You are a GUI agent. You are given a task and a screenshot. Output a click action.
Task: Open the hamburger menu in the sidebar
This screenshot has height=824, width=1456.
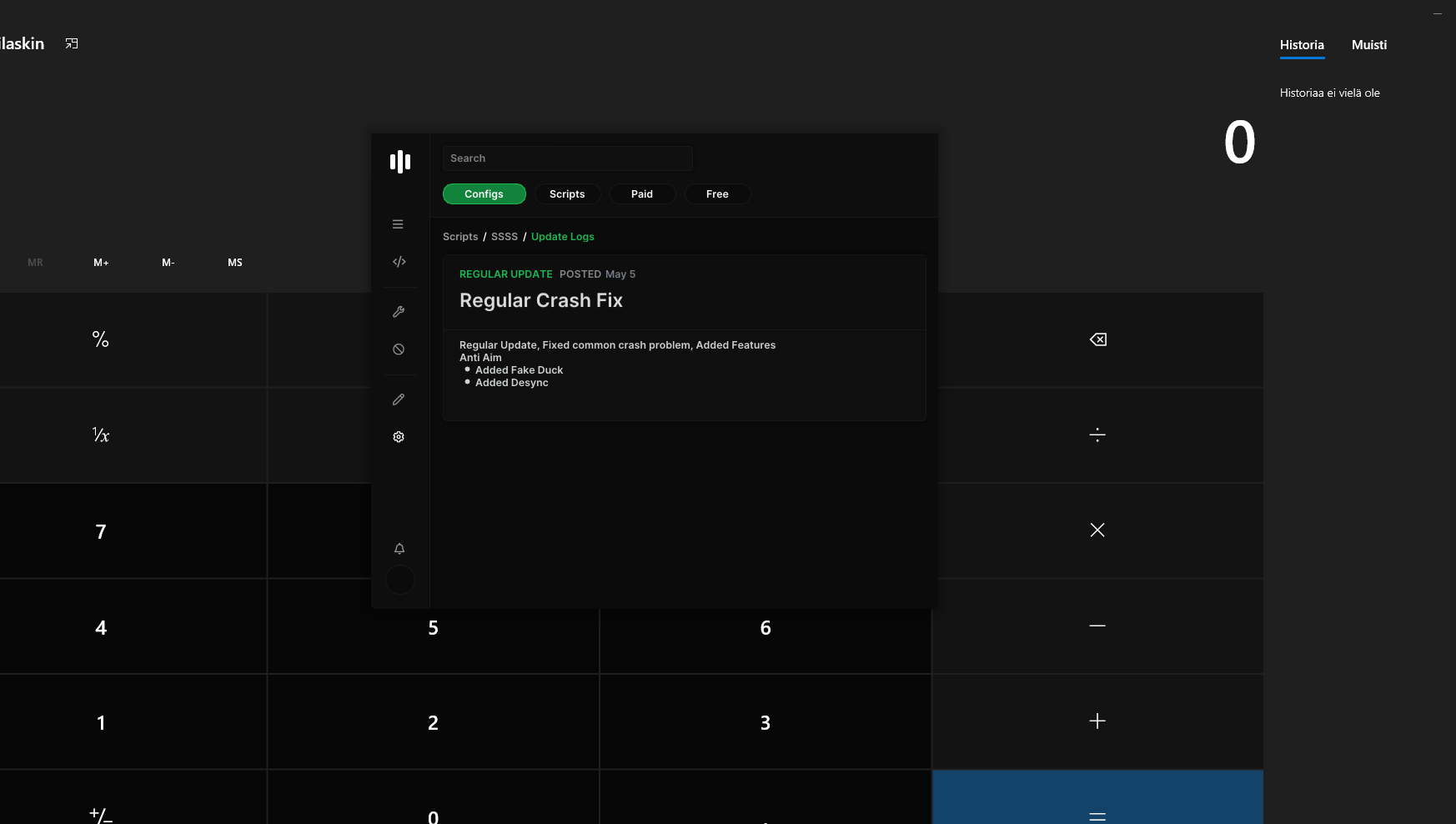tap(398, 224)
